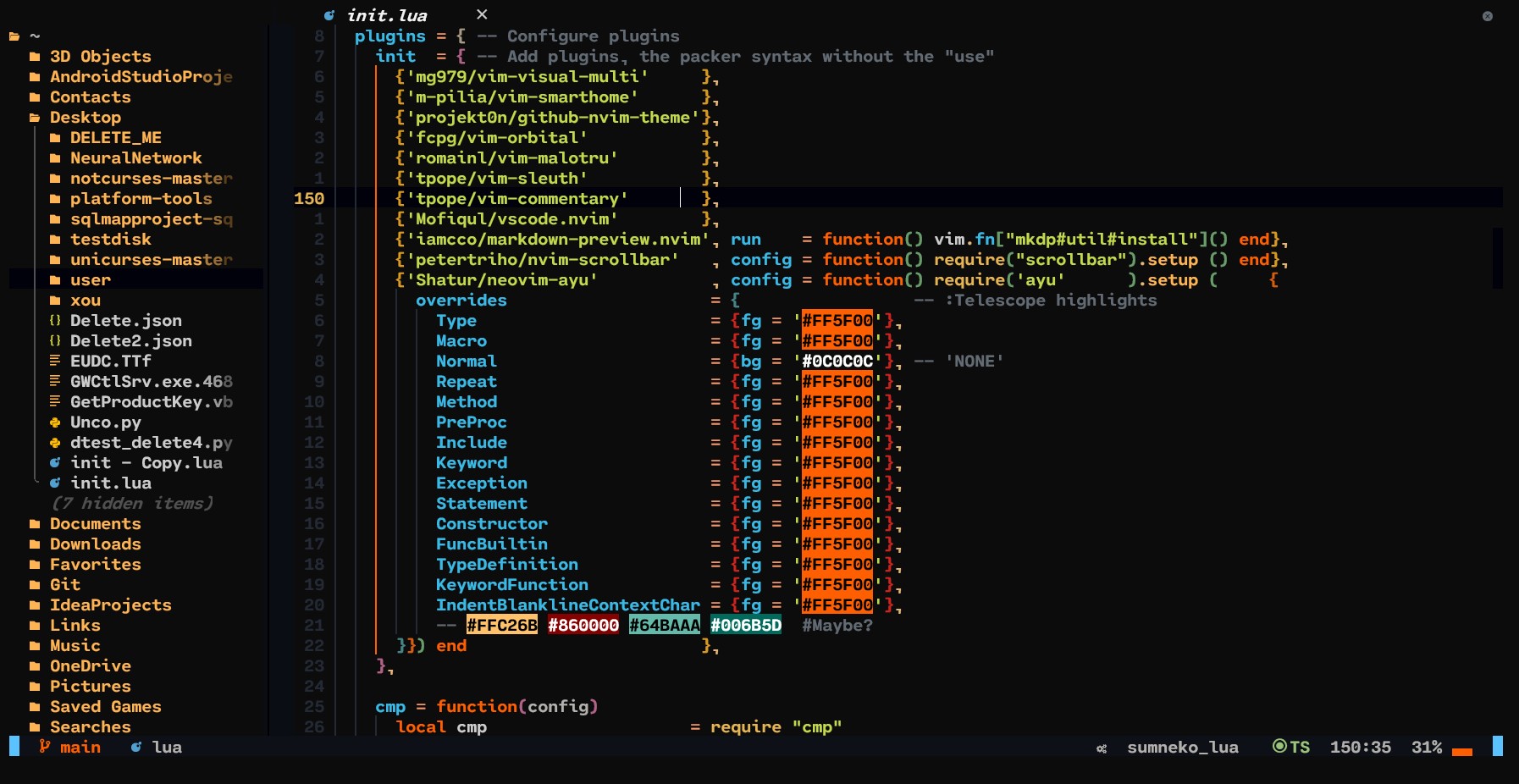Click the editor scrollbar thumb at right edge
This screenshot has height=784, width=1519.
tap(1498, 258)
